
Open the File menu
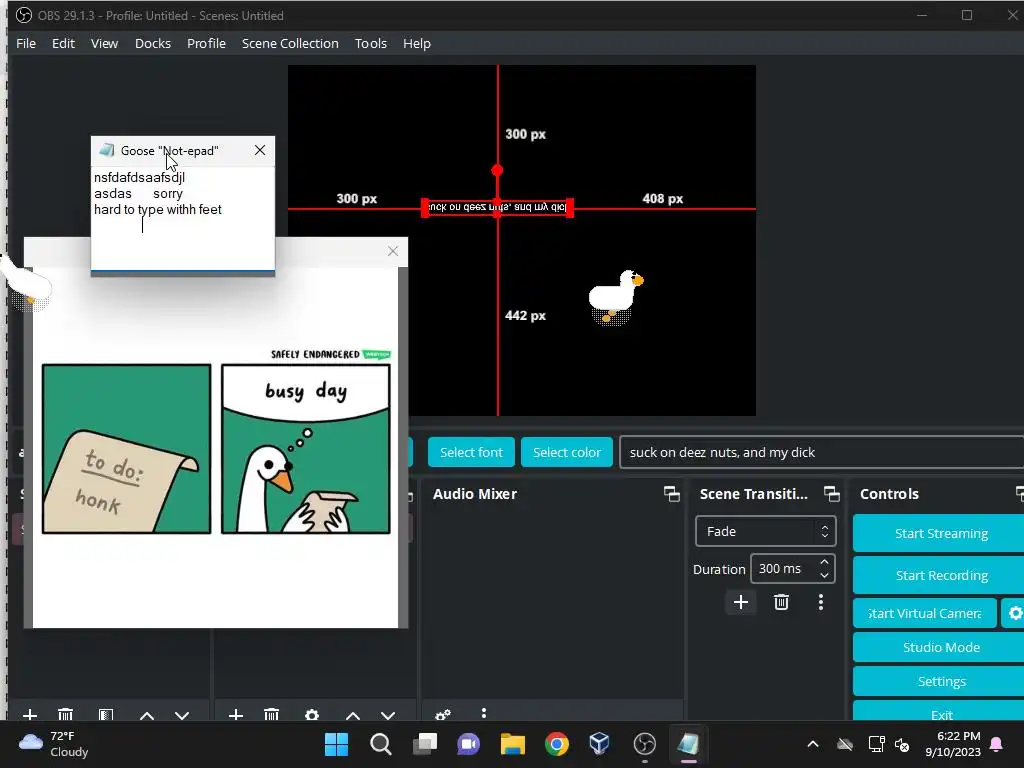pos(26,43)
